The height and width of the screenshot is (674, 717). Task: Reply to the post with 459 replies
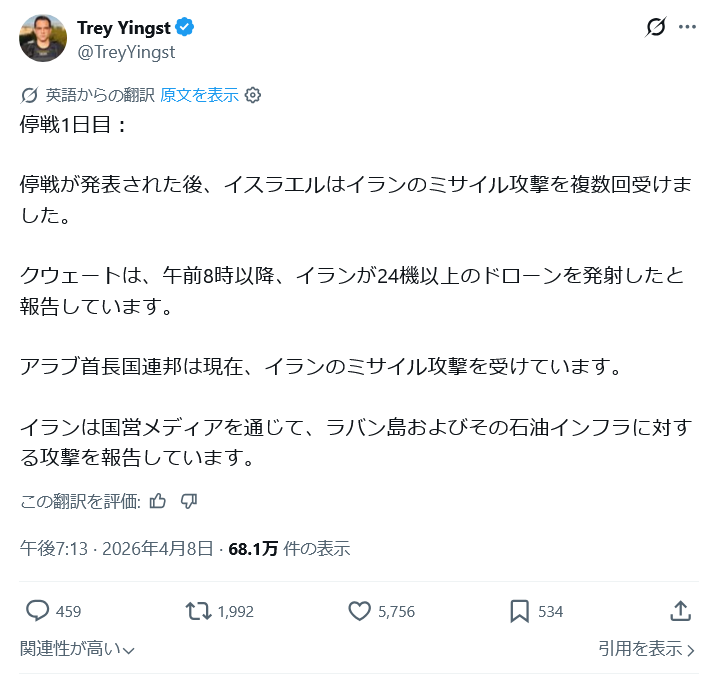coord(38,611)
